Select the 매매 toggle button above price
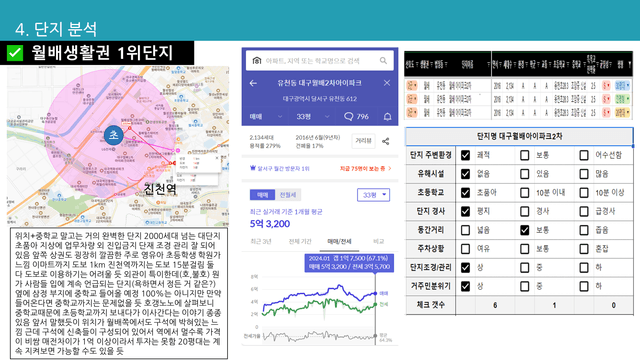 pos(262,195)
